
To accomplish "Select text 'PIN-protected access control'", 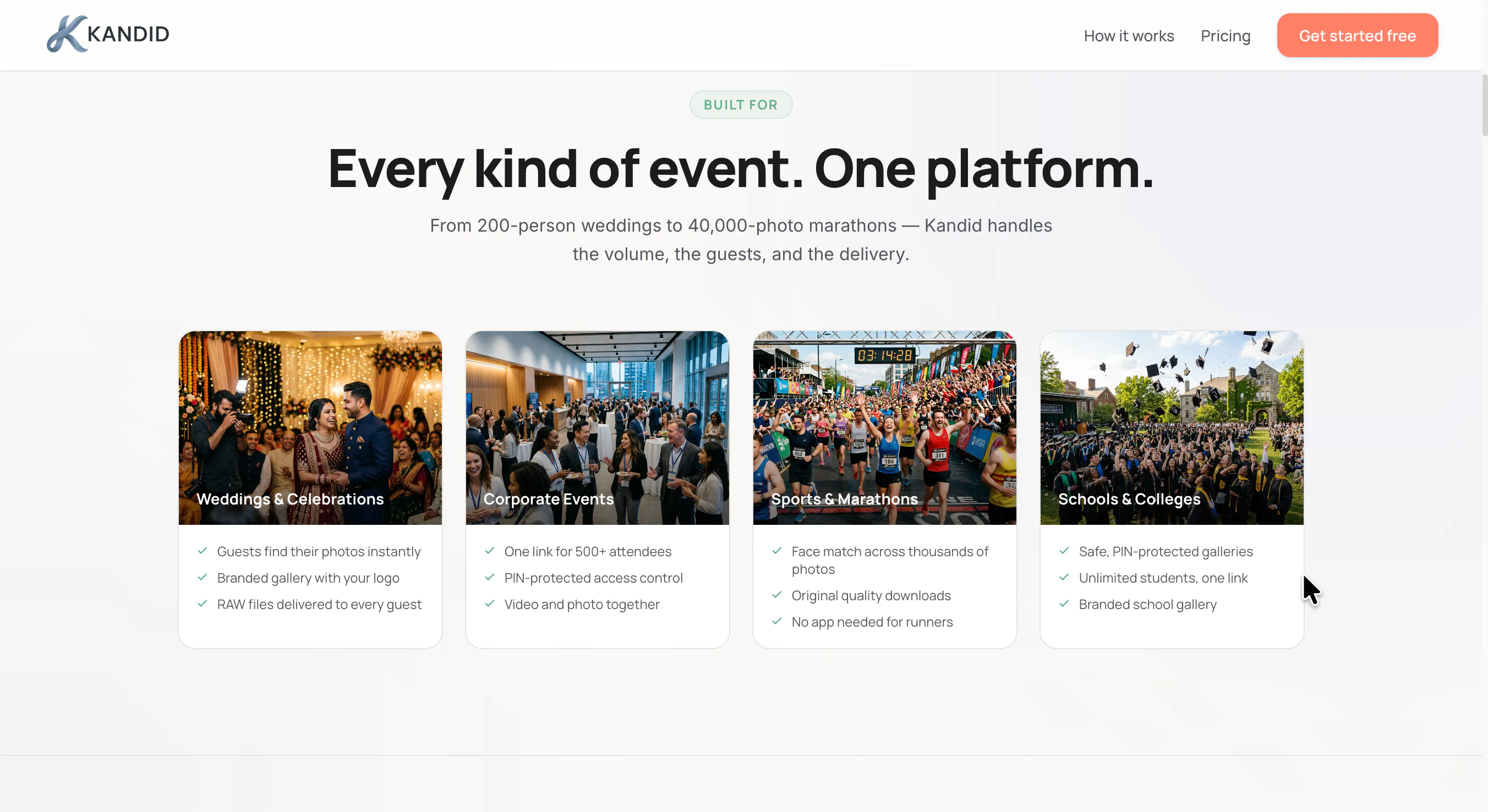I will (x=593, y=578).
